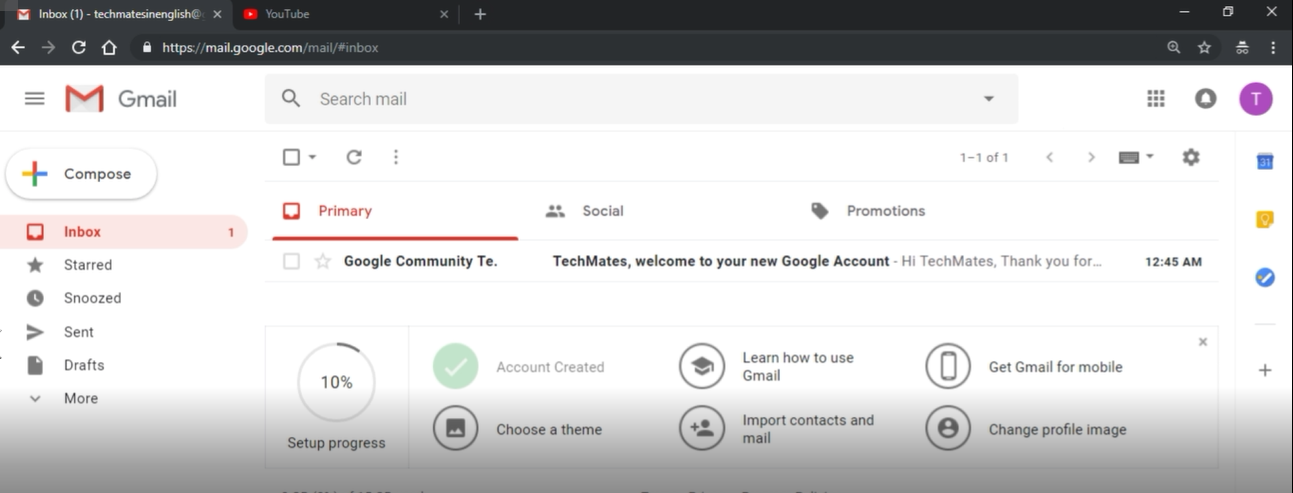The height and width of the screenshot is (493, 1293).
Task: Click the 10% setup progress ring
Action: (336, 382)
